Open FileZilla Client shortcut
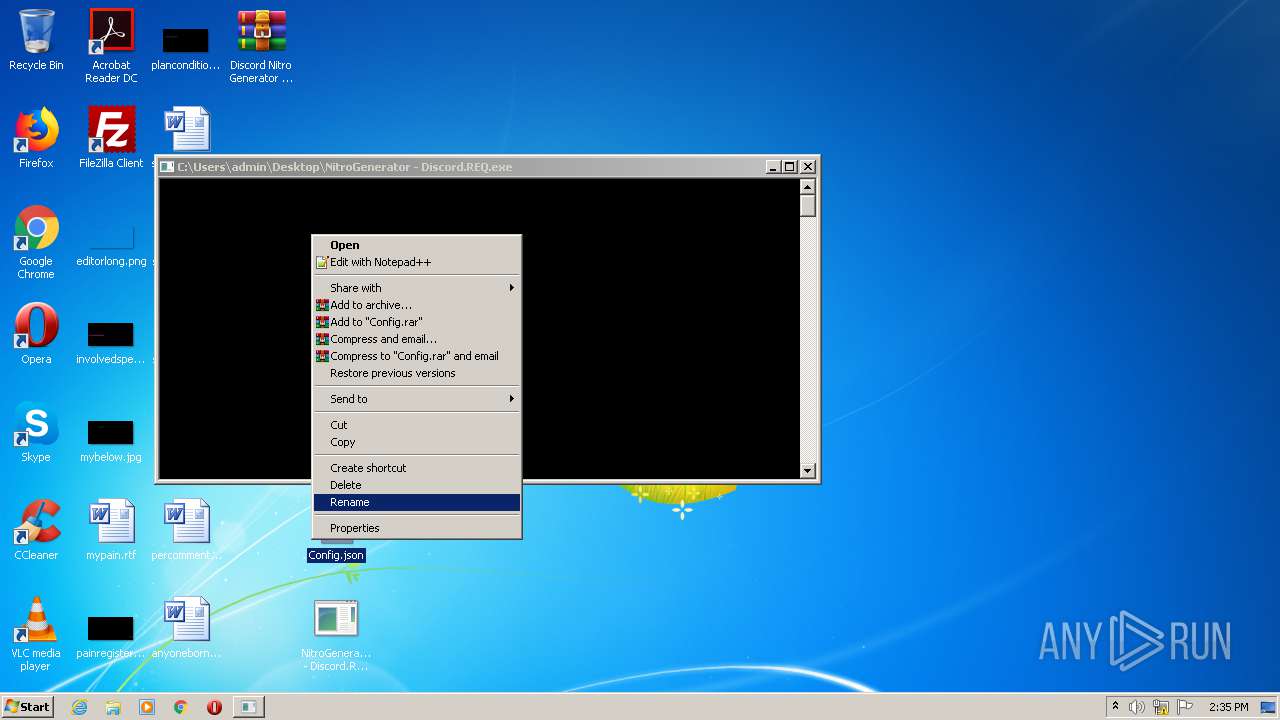 tap(111, 138)
